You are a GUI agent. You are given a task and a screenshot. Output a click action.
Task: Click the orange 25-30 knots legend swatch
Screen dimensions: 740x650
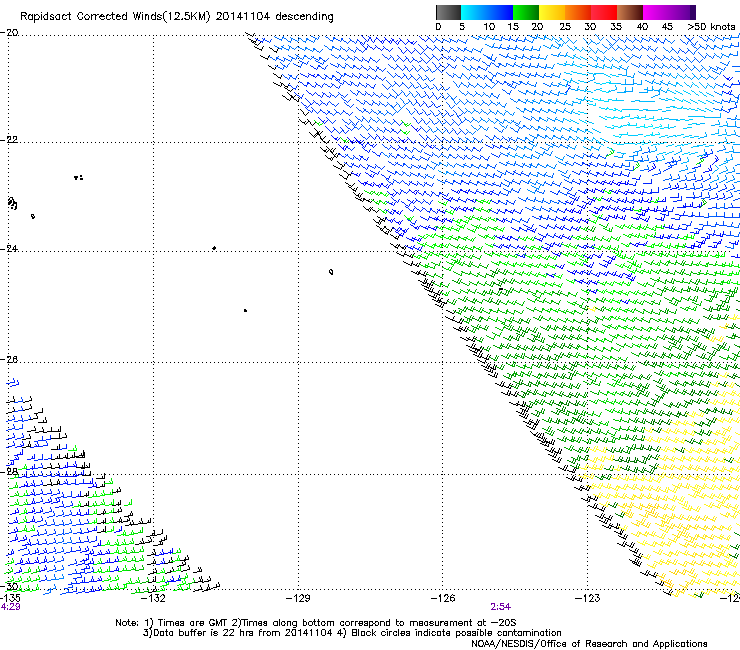pyautogui.click(x=578, y=12)
